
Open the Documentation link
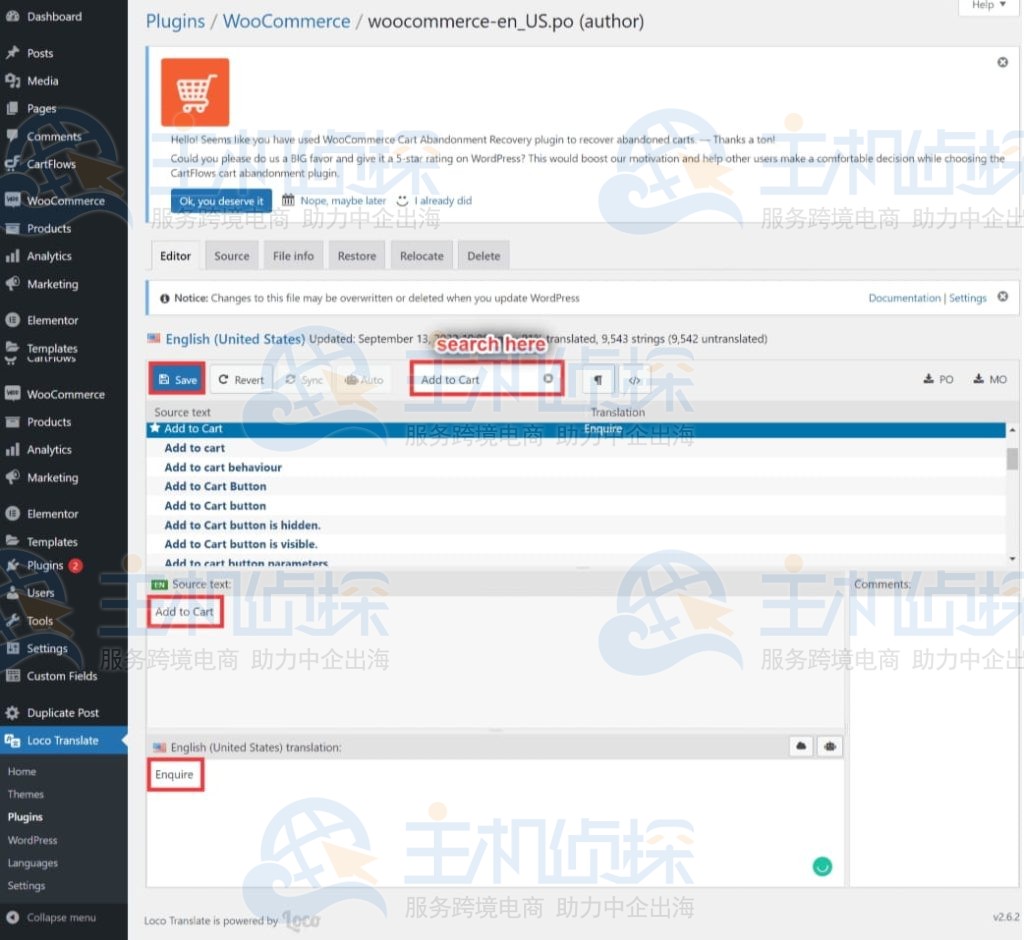(x=904, y=298)
